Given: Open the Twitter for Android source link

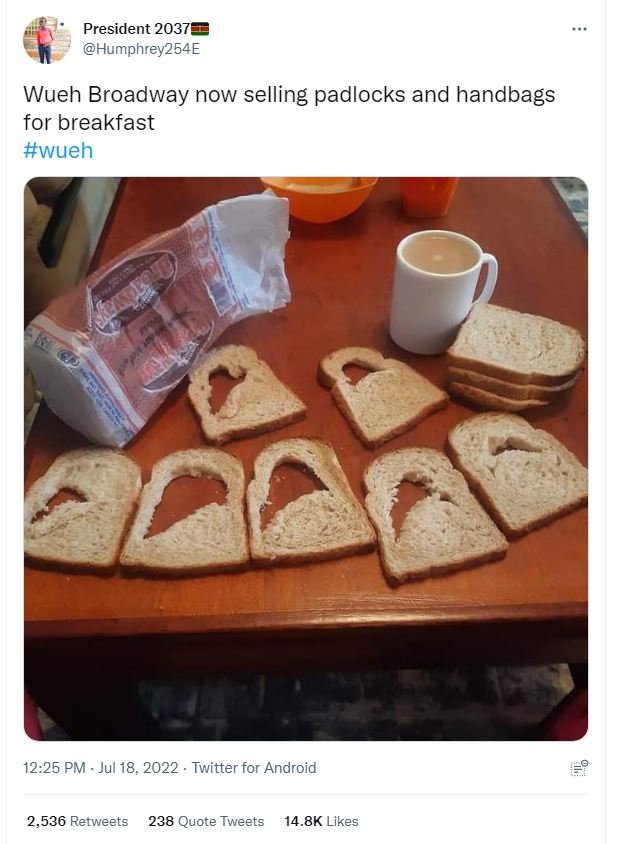Looking at the screenshot, I should (x=254, y=768).
